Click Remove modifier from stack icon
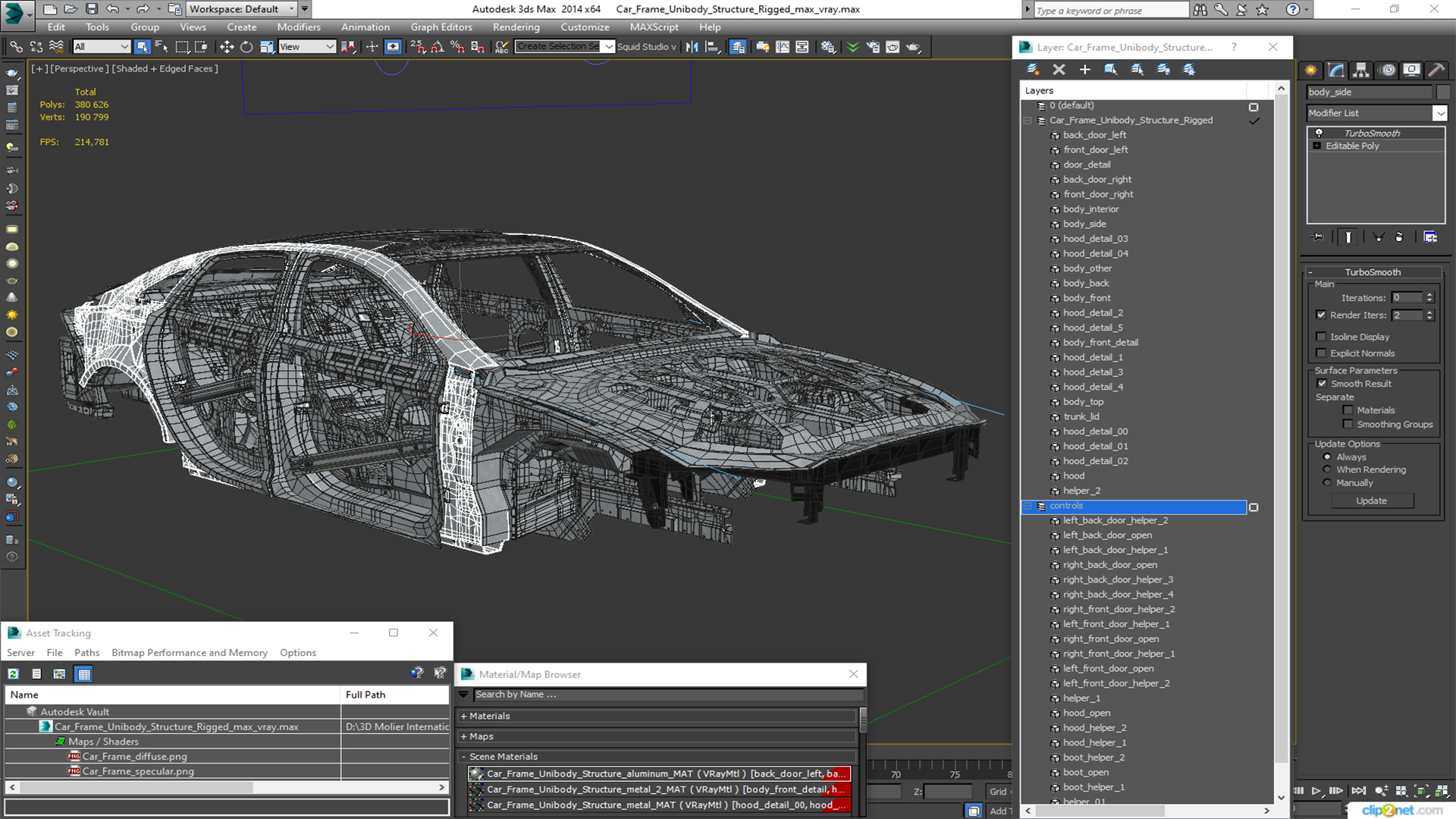The image size is (1456, 819). 1399,237
